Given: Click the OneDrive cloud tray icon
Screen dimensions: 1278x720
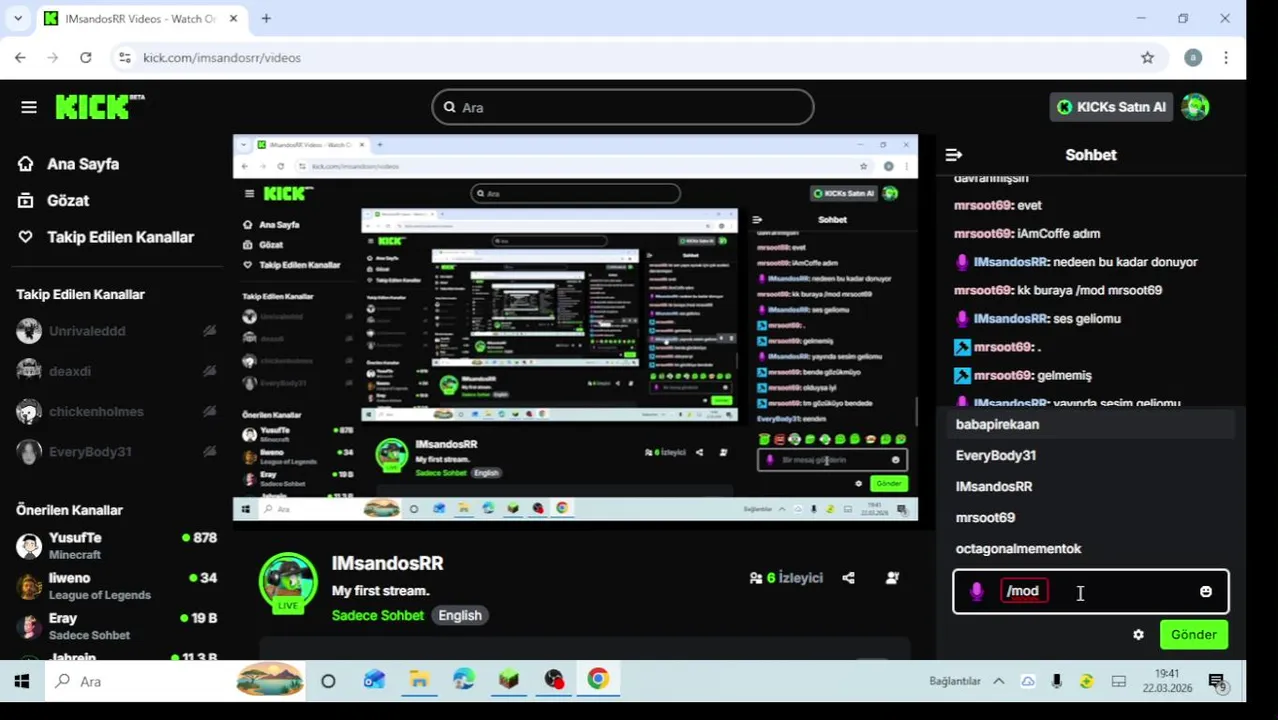Looking at the screenshot, I should click(1027, 682).
